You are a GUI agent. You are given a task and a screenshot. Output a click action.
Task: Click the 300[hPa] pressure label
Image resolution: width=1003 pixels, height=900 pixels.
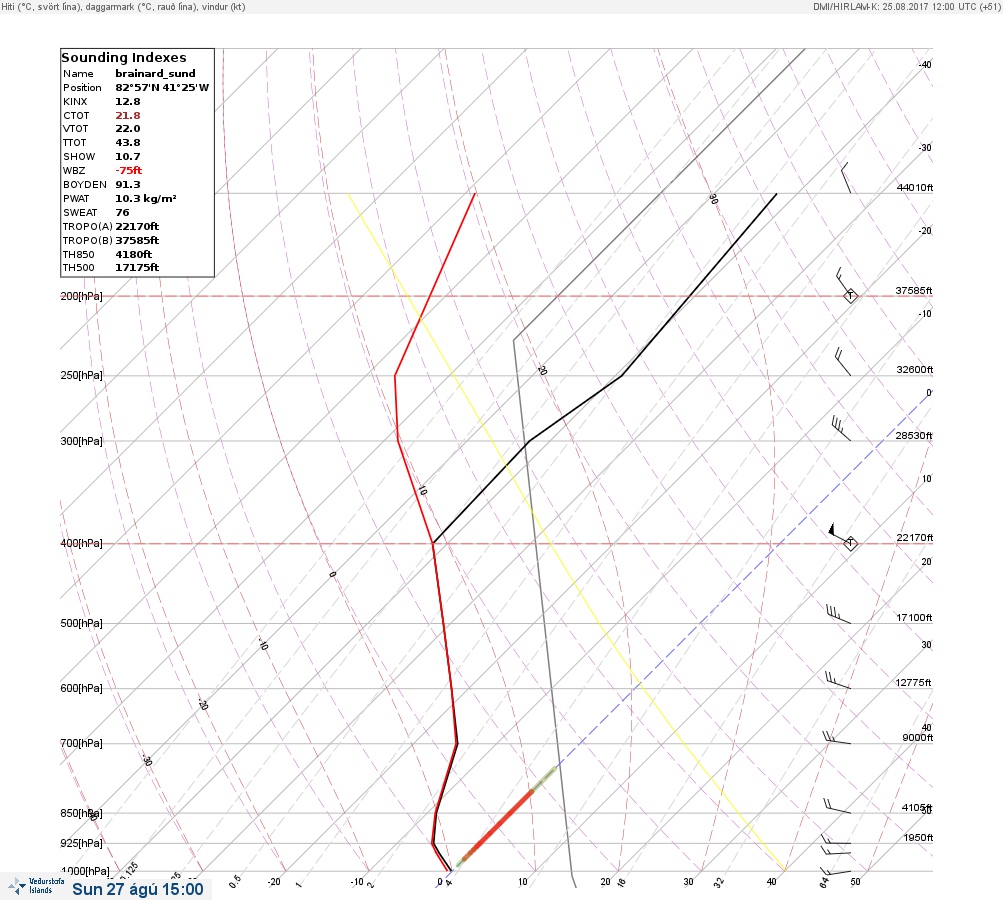pos(81,441)
